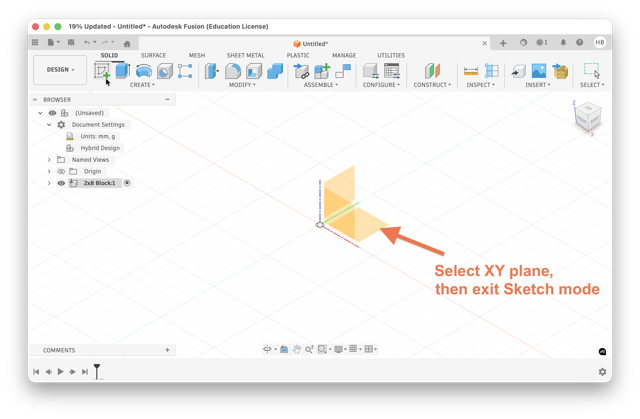The height and width of the screenshot is (419, 640).
Task: Expand the Named Views folder
Action: tap(49, 160)
